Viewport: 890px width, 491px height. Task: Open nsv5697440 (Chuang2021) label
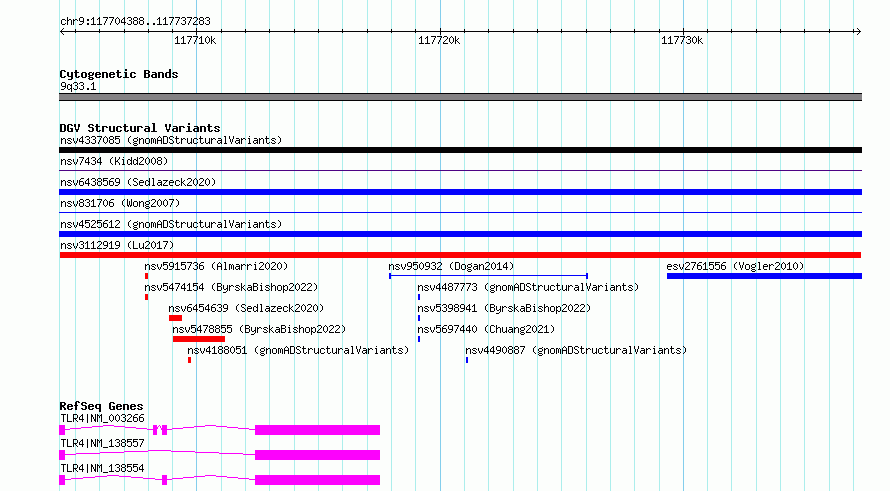pos(486,329)
